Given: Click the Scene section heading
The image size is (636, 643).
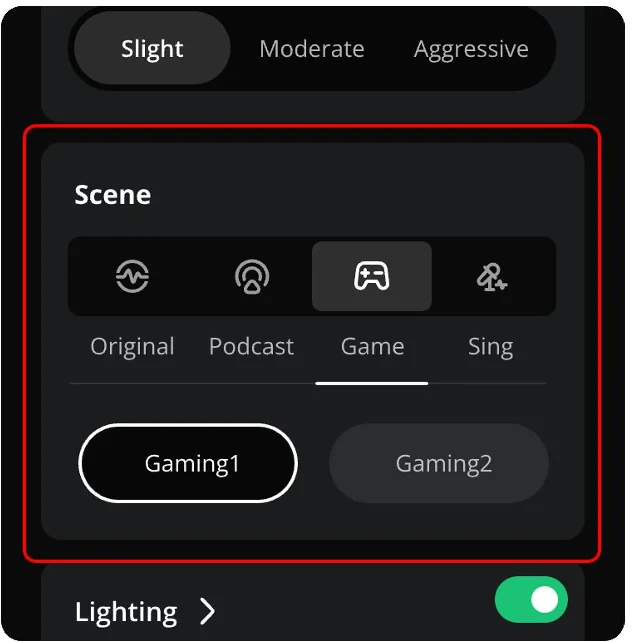Looking at the screenshot, I should (x=112, y=194).
